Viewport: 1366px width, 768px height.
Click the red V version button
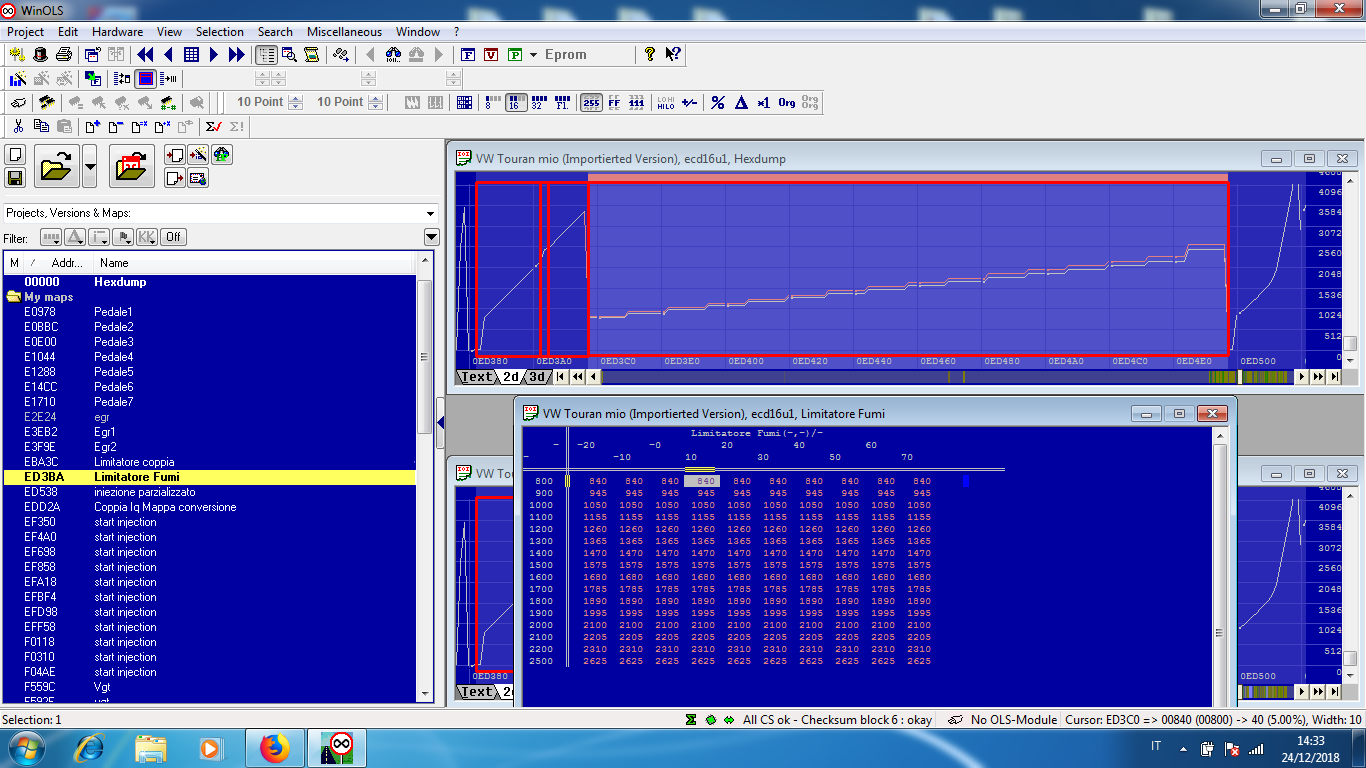pyautogui.click(x=491, y=55)
